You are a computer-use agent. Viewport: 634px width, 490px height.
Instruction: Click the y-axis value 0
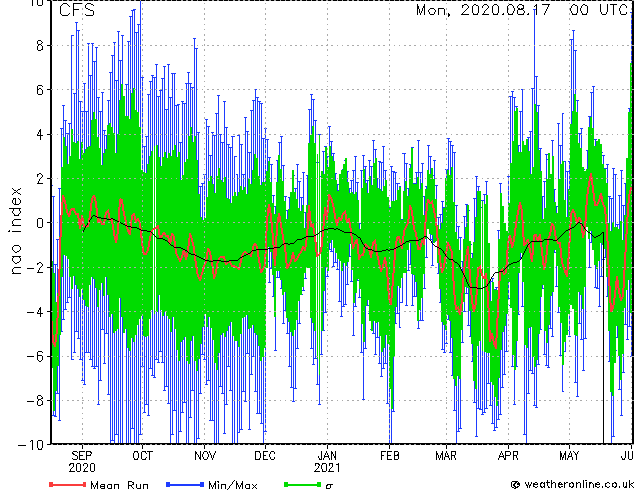[40, 223]
